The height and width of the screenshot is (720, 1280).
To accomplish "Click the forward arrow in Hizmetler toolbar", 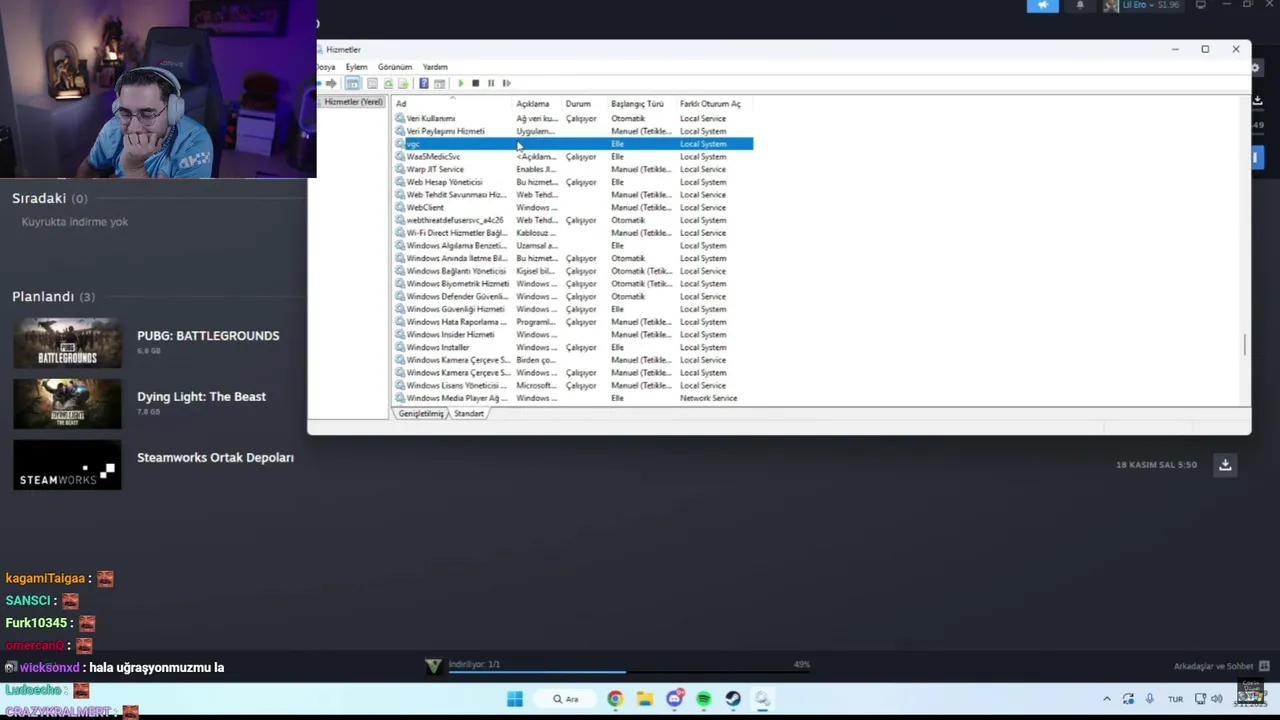I will [331, 83].
